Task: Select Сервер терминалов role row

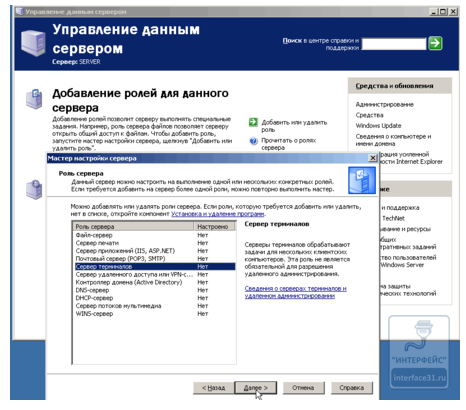Action: pyautogui.click(x=155, y=267)
